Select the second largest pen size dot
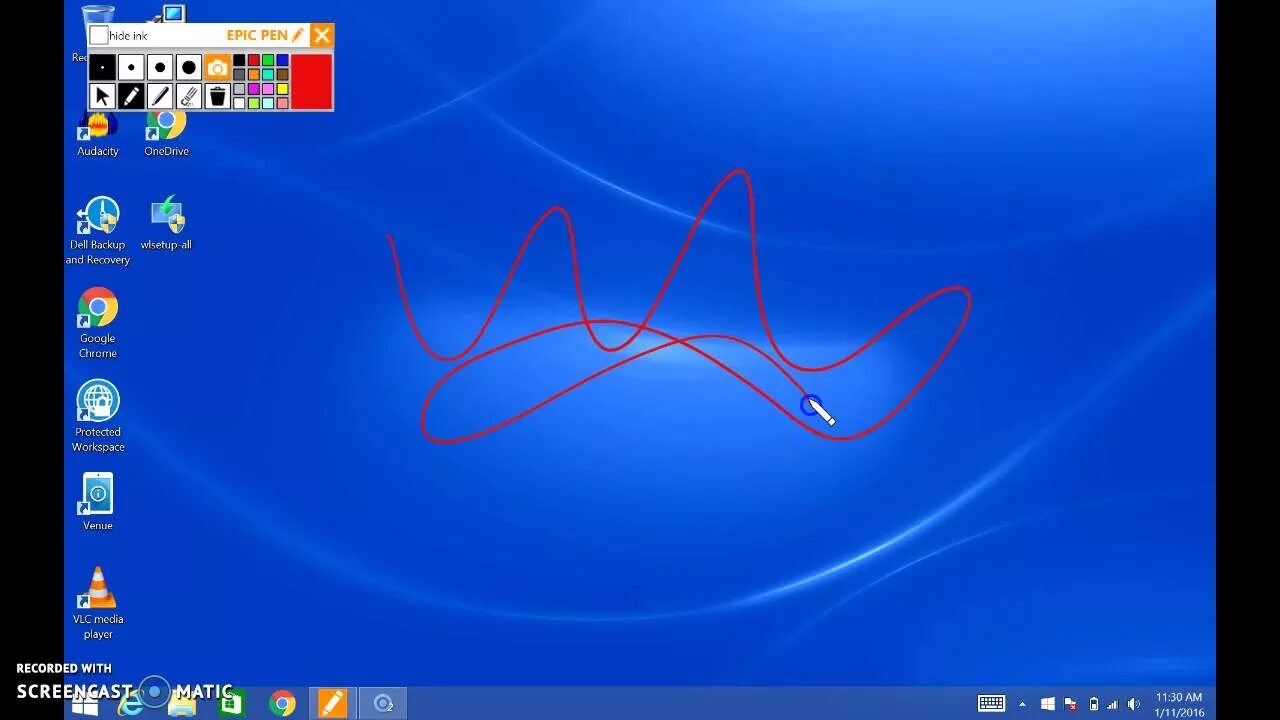Viewport: 1280px width, 720px height. tap(160, 67)
